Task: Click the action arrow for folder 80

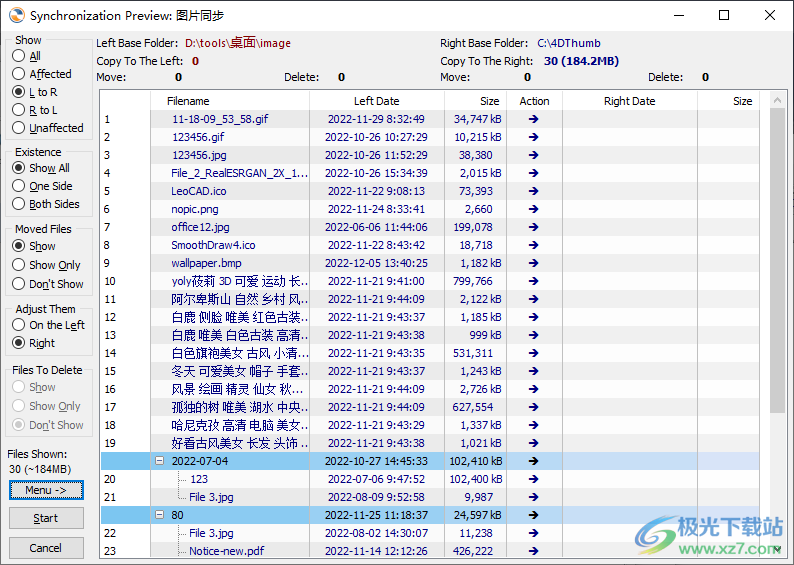Action: point(533,515)
